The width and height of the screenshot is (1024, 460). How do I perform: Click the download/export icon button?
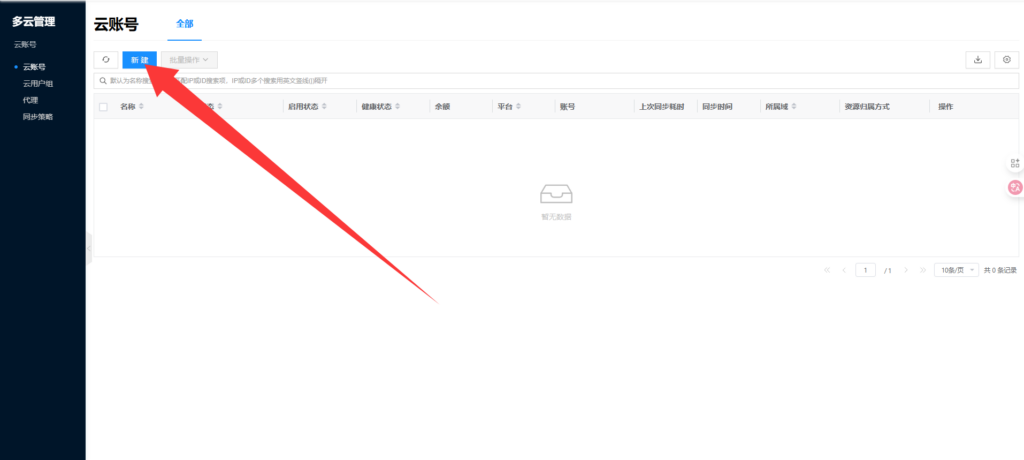pyautogui.click(x=977, y=60)
